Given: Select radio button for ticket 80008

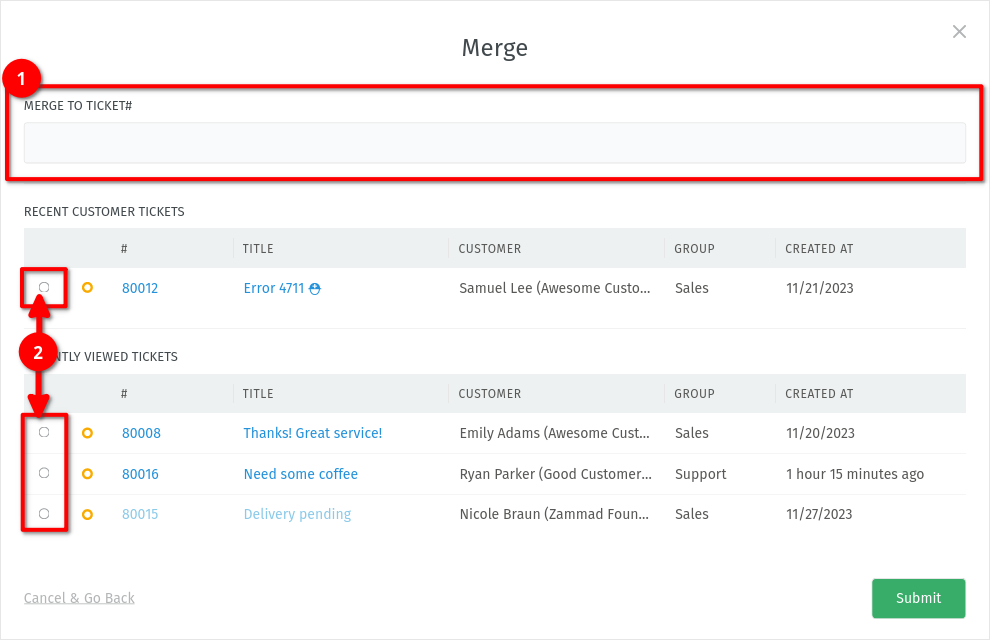Looking at the screenshot, I should tap(44, 433).
